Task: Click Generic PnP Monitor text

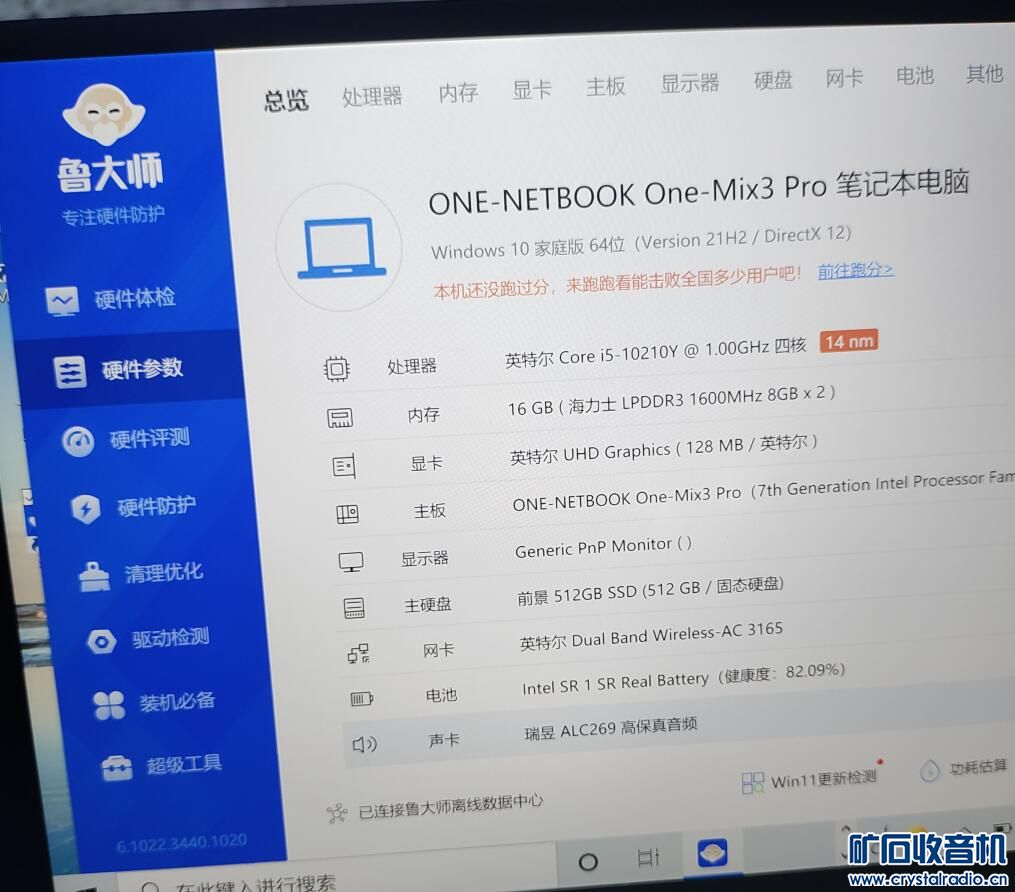Action: tap(603, 548)
